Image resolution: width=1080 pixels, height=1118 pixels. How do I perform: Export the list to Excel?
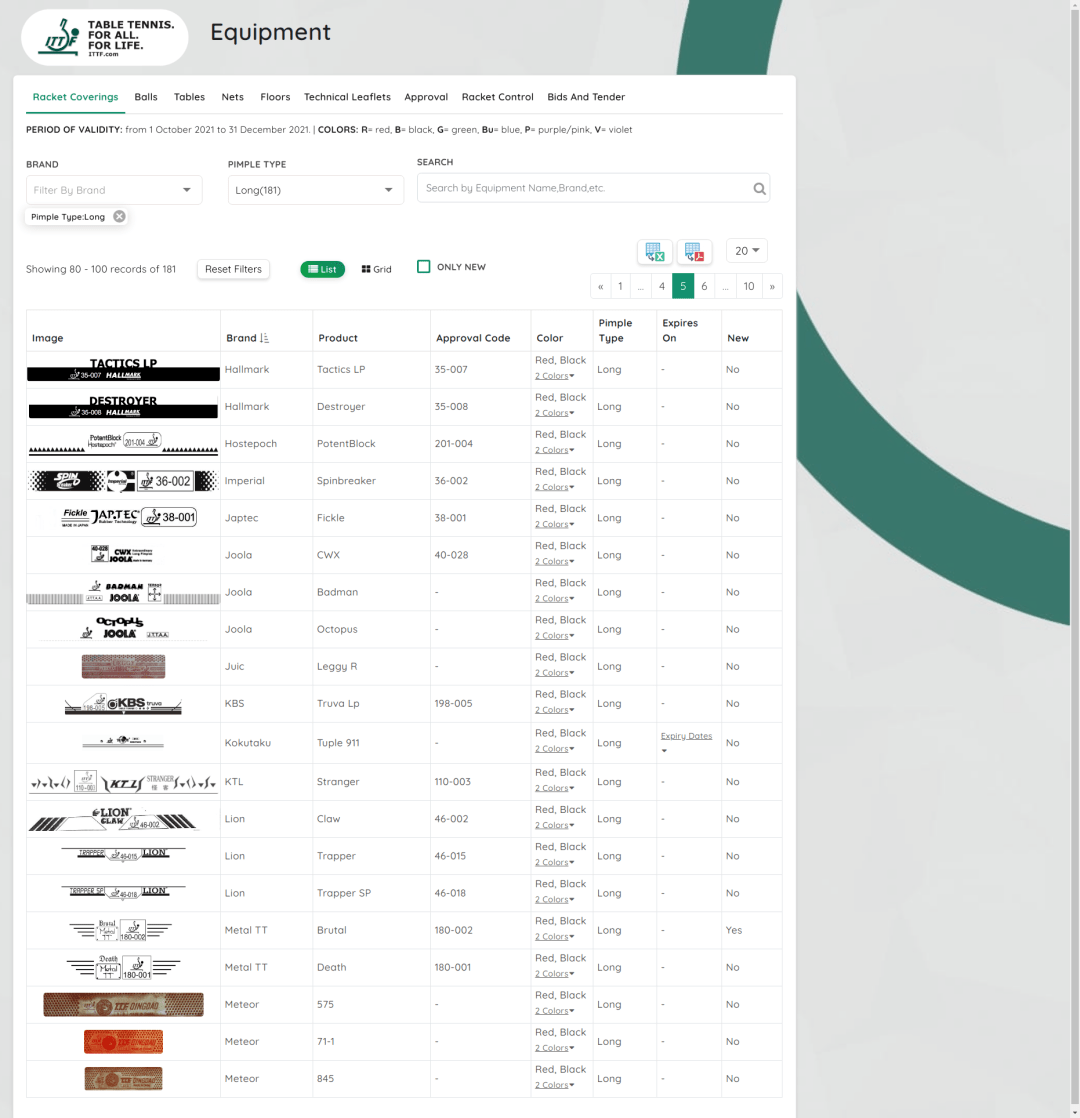(x=655, y=252)
